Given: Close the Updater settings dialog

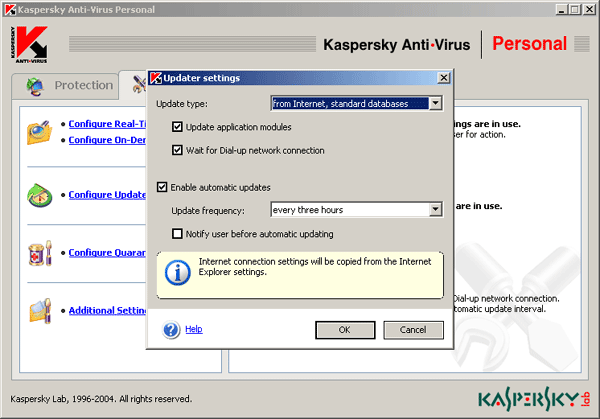Looking at the screenshot, I should coord(443,78).
